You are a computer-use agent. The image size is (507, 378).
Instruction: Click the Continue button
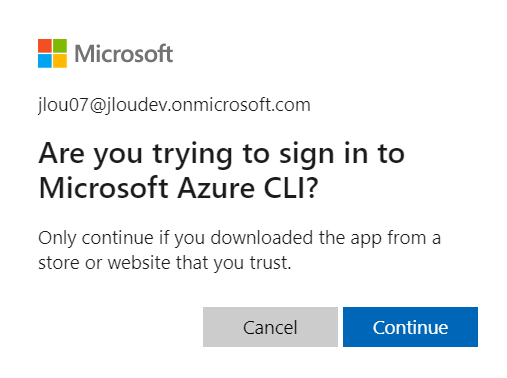coord(410,327)
